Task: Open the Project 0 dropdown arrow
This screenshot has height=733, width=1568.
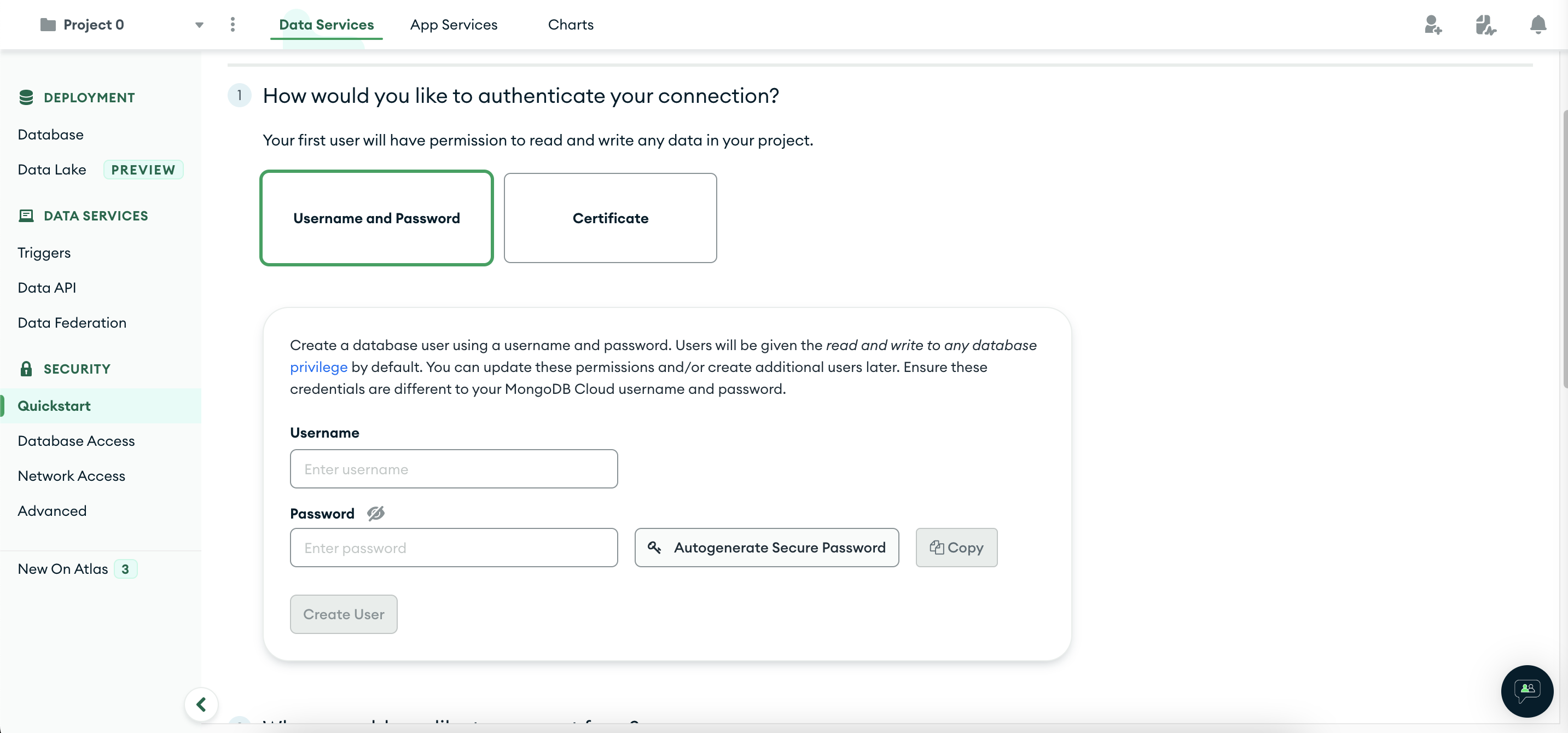Action: pyautogui.click(x=199, y=25)
